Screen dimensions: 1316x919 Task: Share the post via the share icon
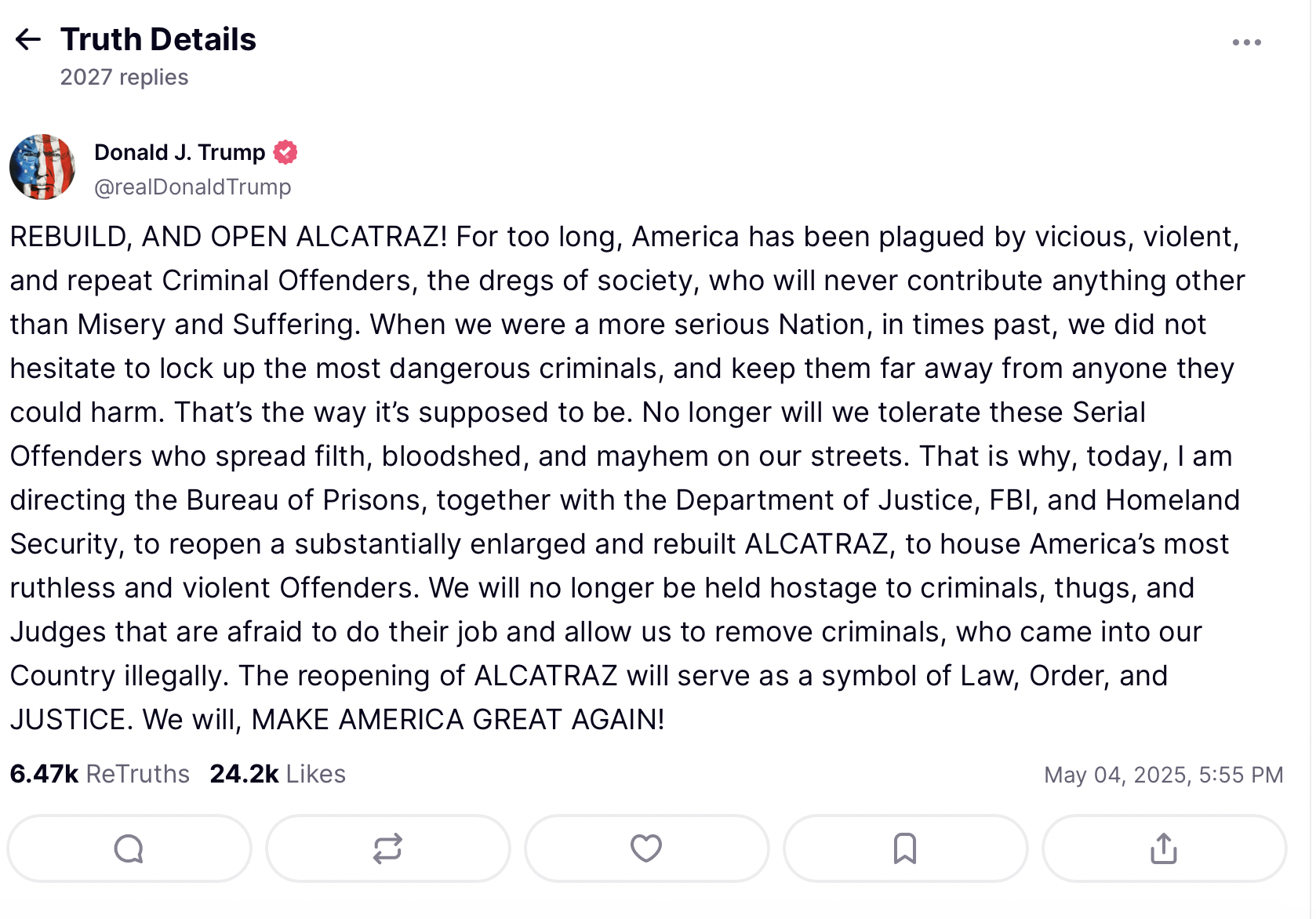pyautogui.click(x=1164, y=848)
